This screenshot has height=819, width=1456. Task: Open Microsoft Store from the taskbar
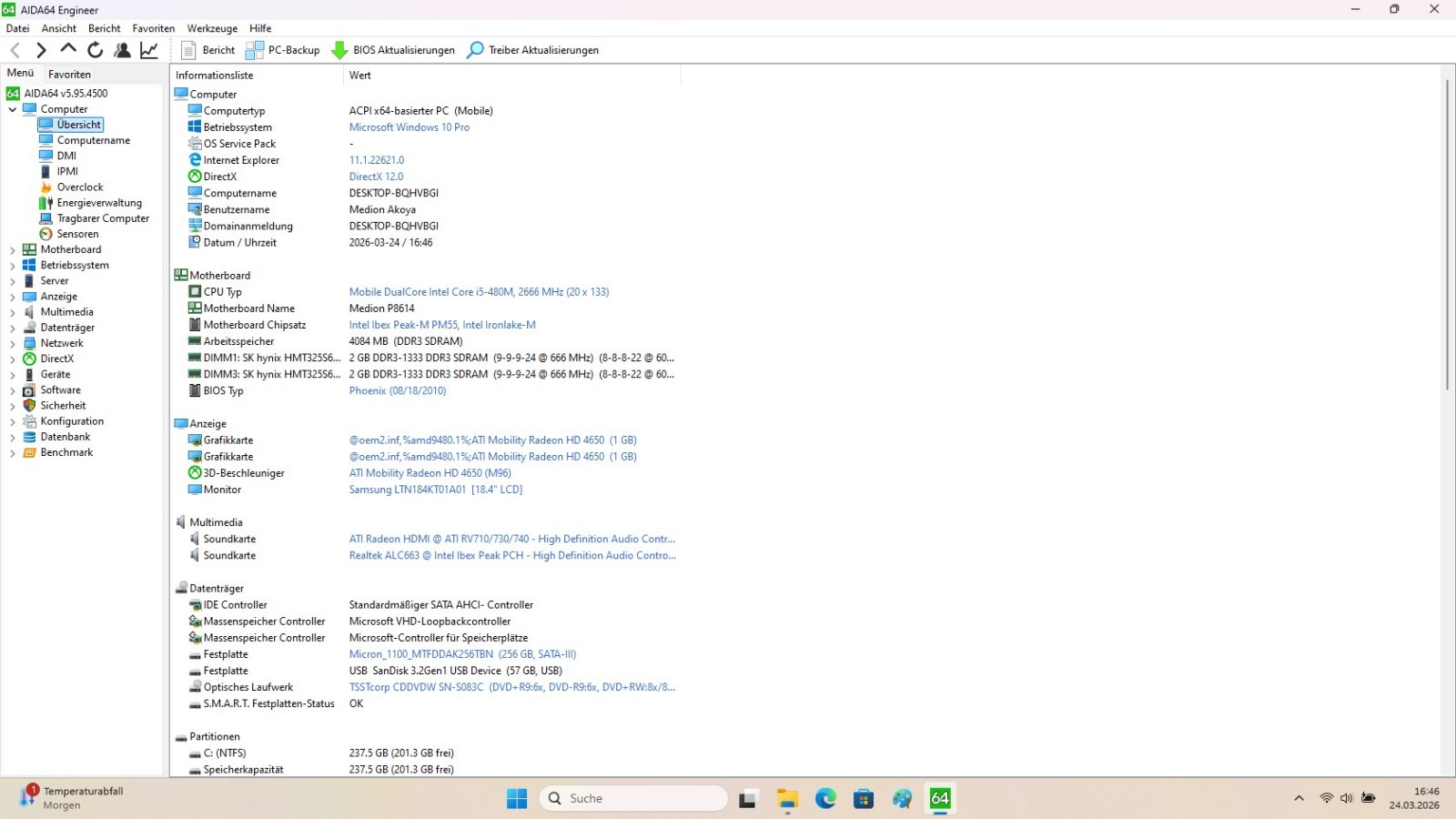pos(864,799)
